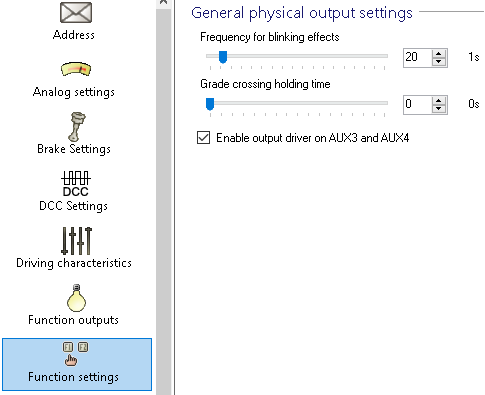Click the blinking frequency value field showing 20
This screenshot has width=485, height=395.
click(417, 58)
